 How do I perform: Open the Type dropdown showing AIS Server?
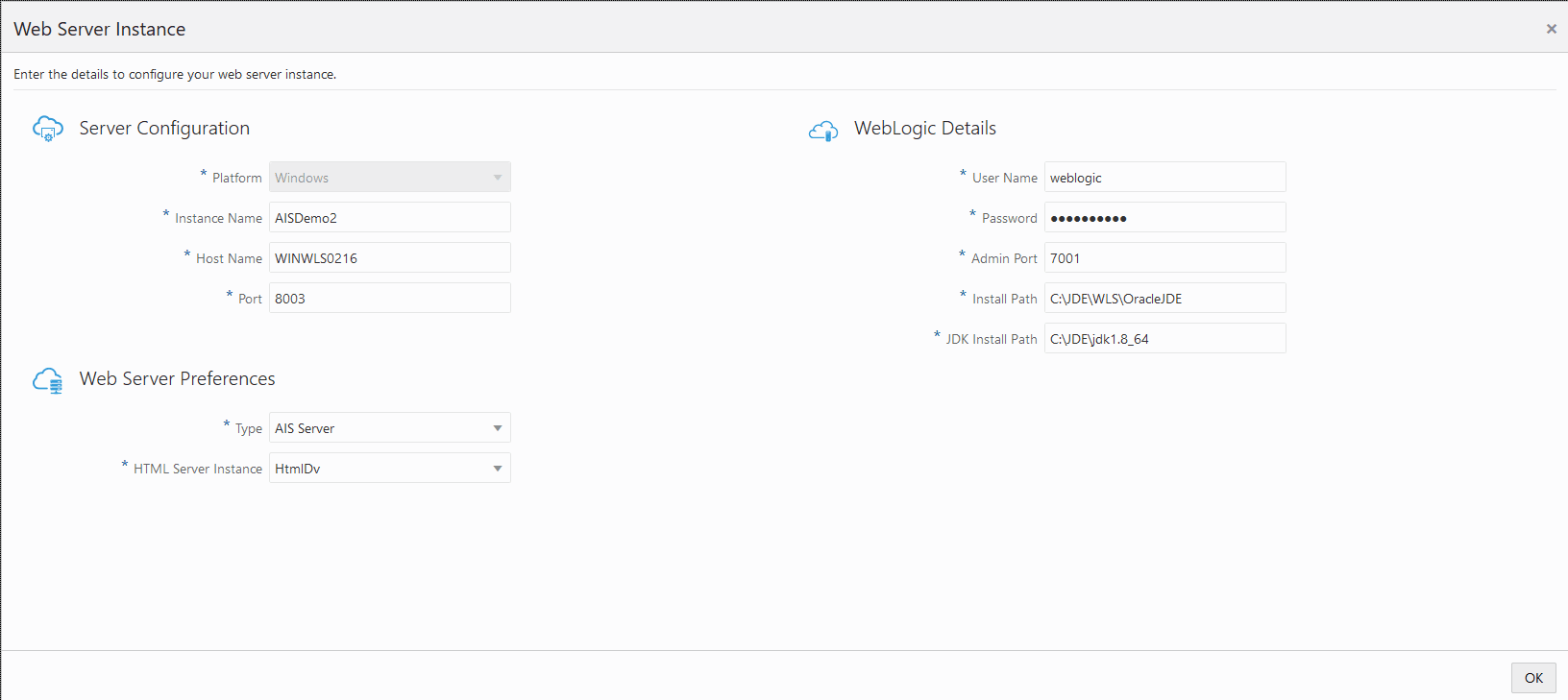pyautogui.click(x=390, y=427)
